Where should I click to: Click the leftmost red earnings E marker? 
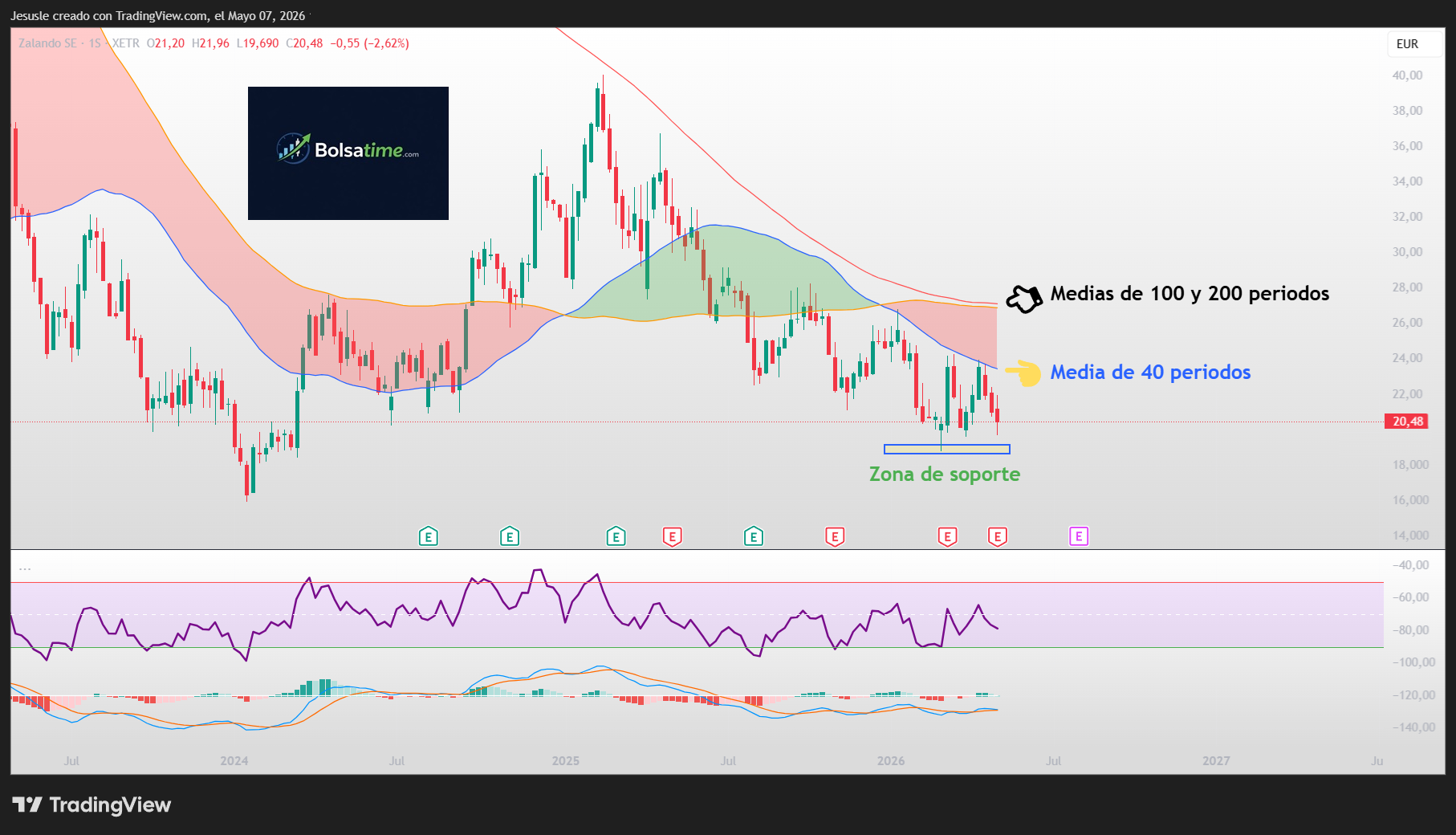coord(672,536)
